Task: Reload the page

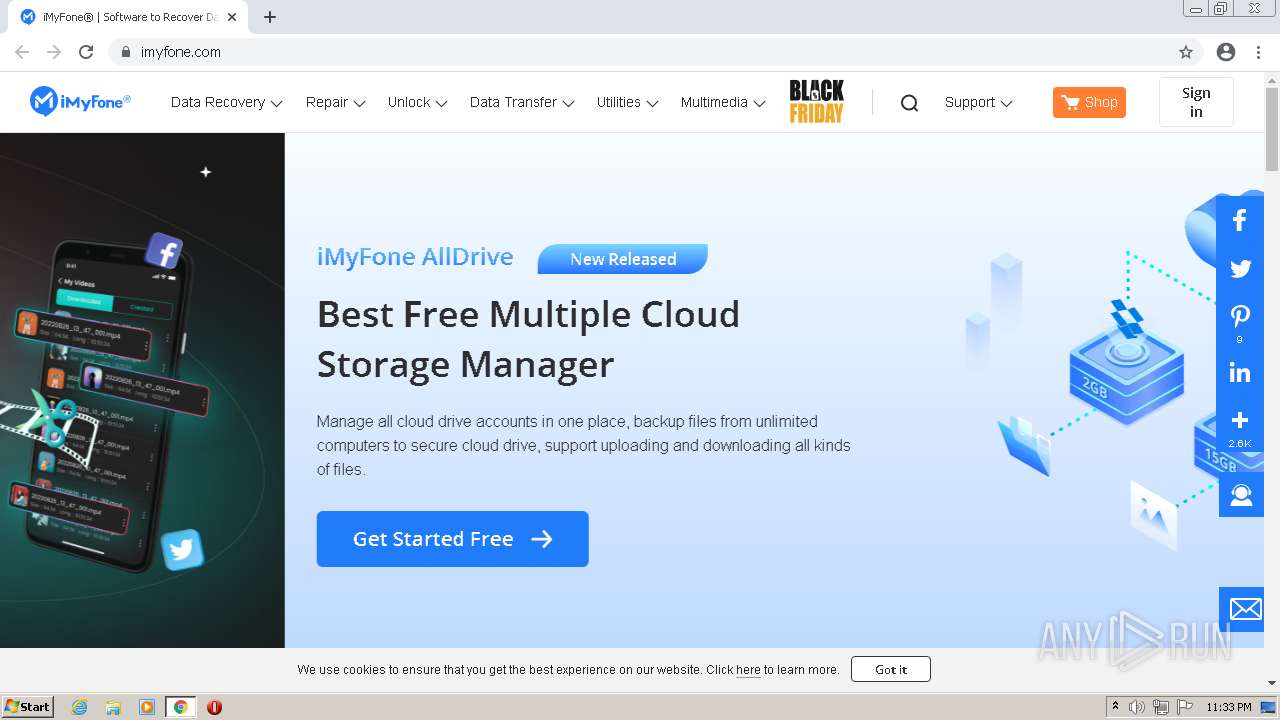Action: 86,52
